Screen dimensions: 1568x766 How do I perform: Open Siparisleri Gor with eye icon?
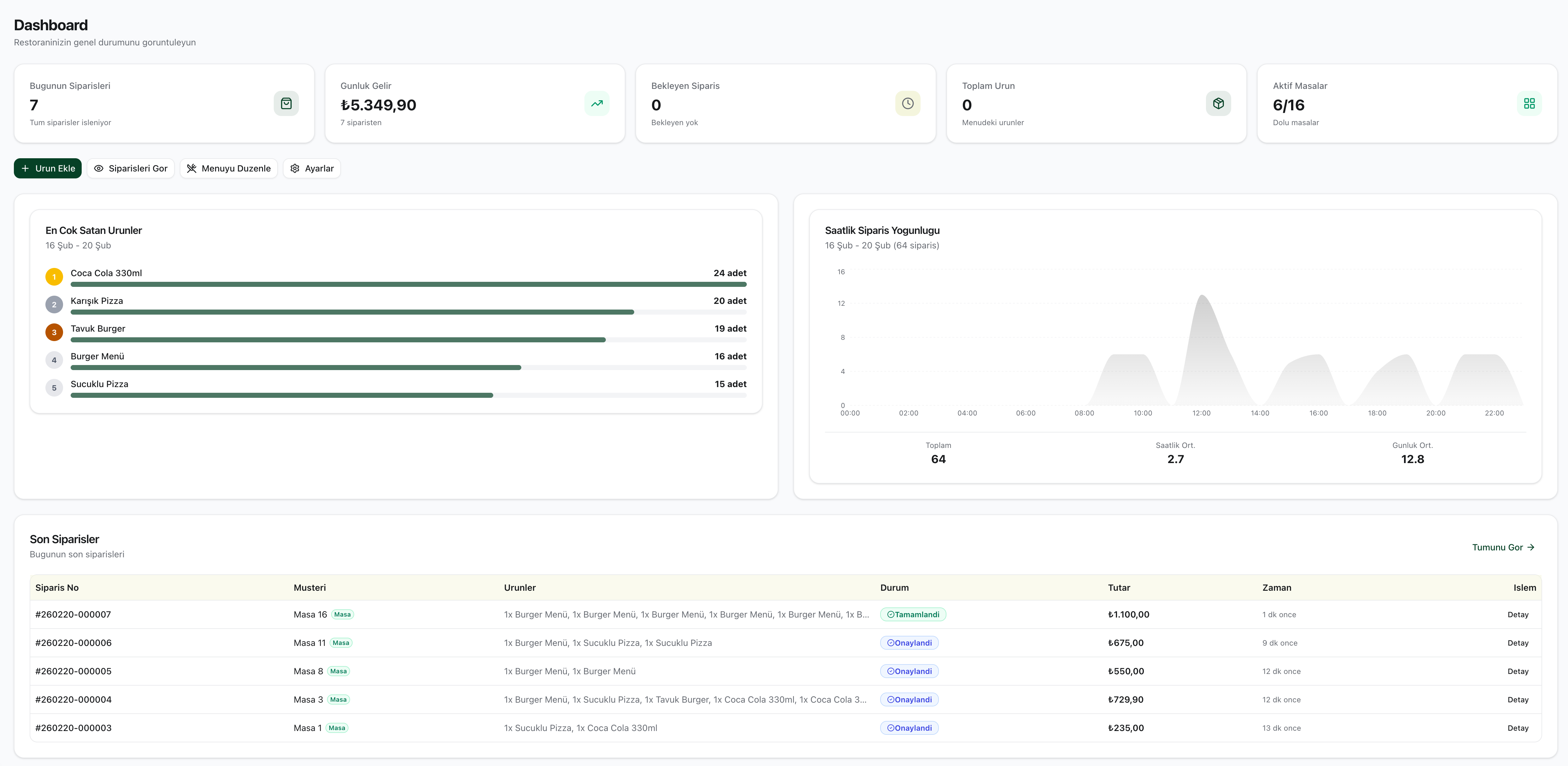(131, 169)
